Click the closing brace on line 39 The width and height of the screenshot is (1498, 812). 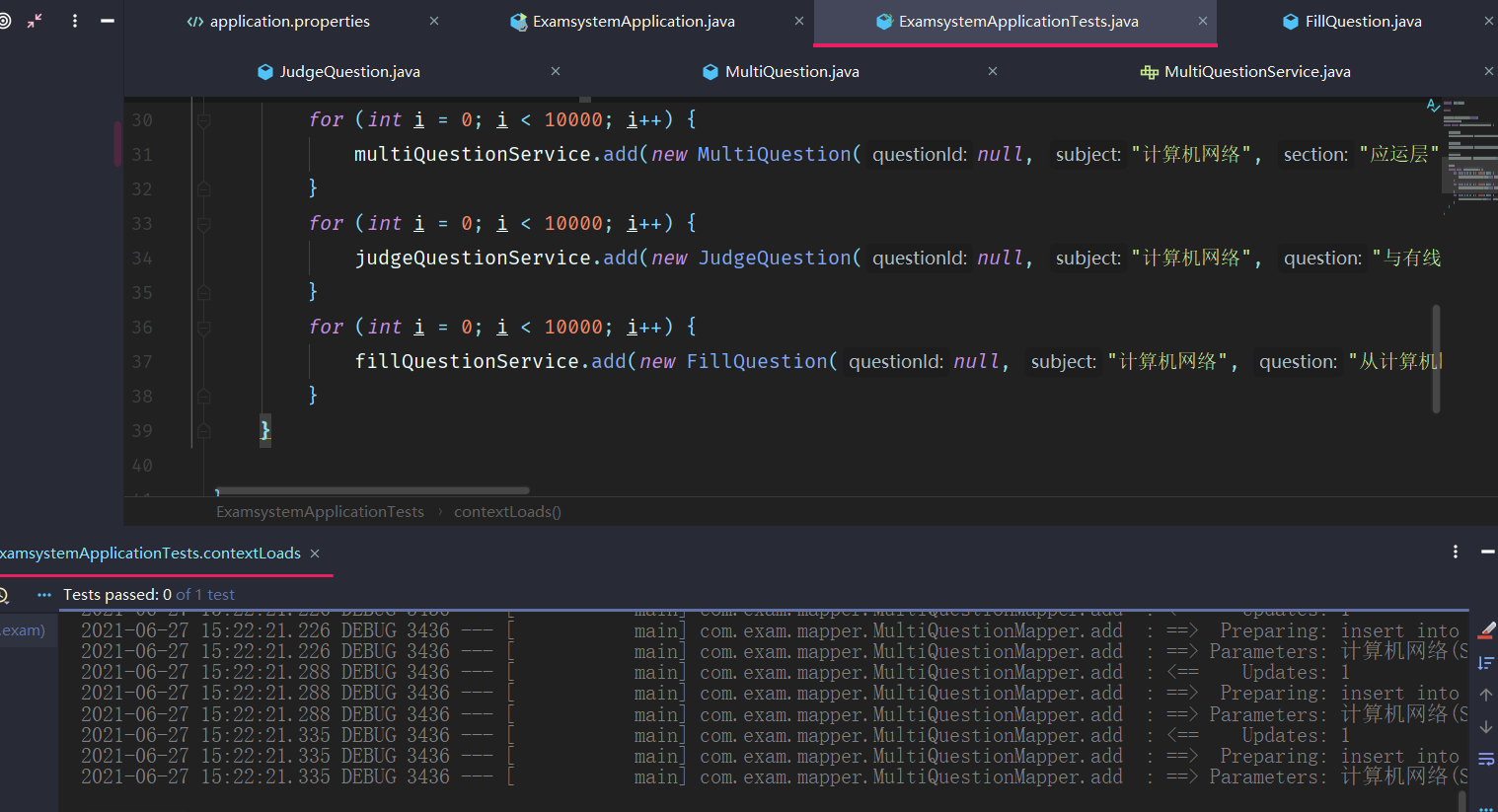(264, 430)
